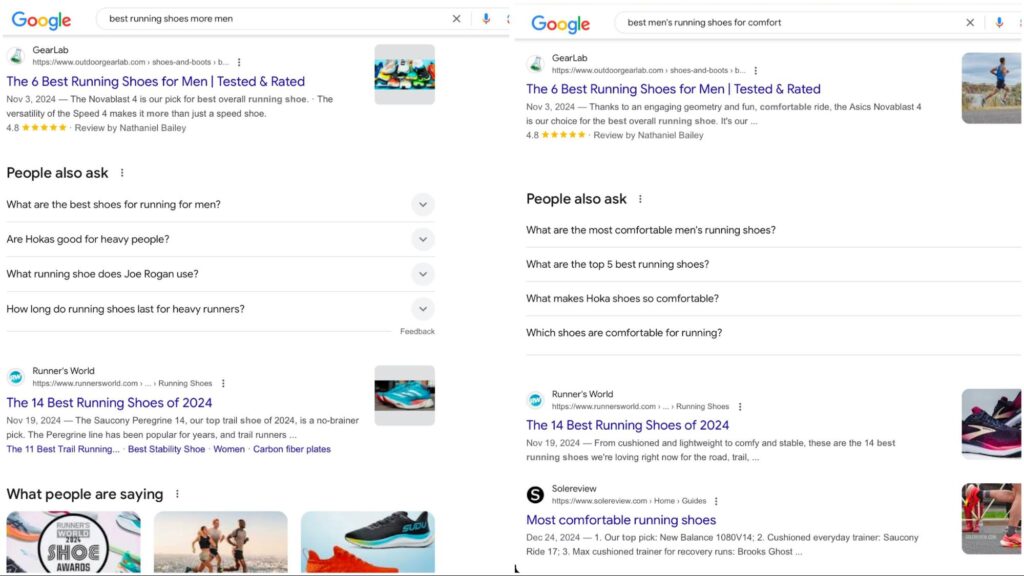Screen dimensions: 1024x576
Task: Open more options for Solereview result
Action: (x=716, y=501)
